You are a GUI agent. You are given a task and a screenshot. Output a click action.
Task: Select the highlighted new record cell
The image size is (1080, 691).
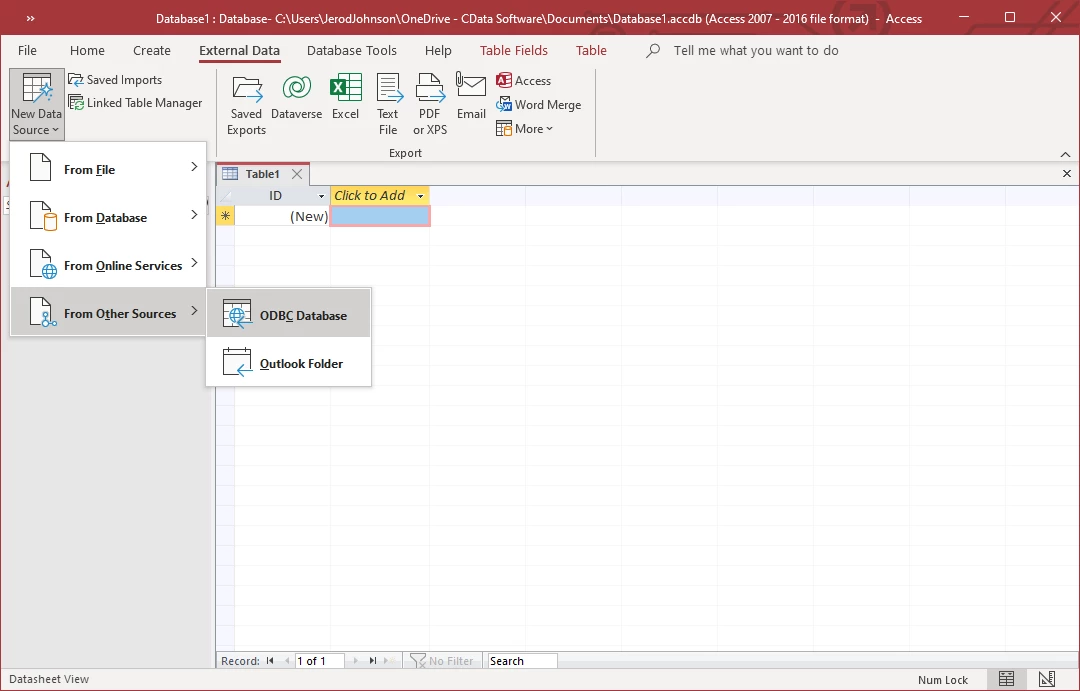pyautogui.click(x=380, y=216)
